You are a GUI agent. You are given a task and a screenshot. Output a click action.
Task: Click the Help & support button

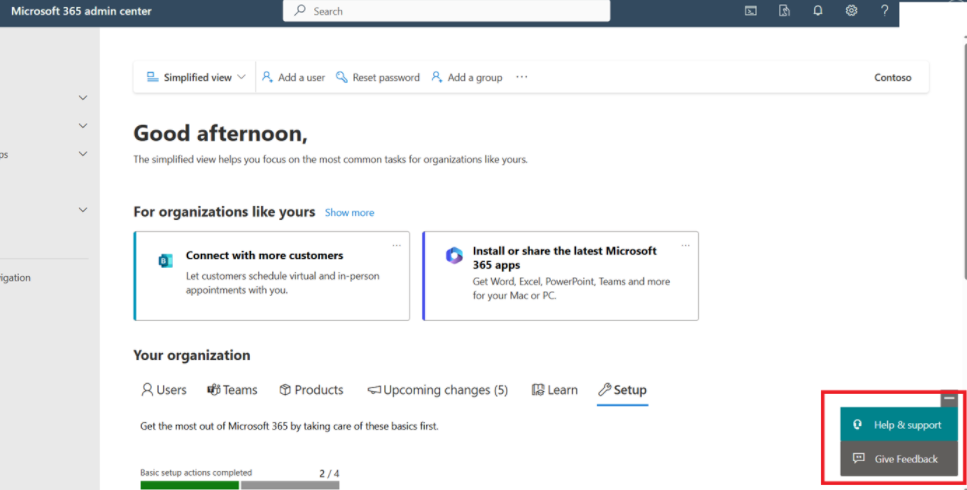click(x=899, y=425)
